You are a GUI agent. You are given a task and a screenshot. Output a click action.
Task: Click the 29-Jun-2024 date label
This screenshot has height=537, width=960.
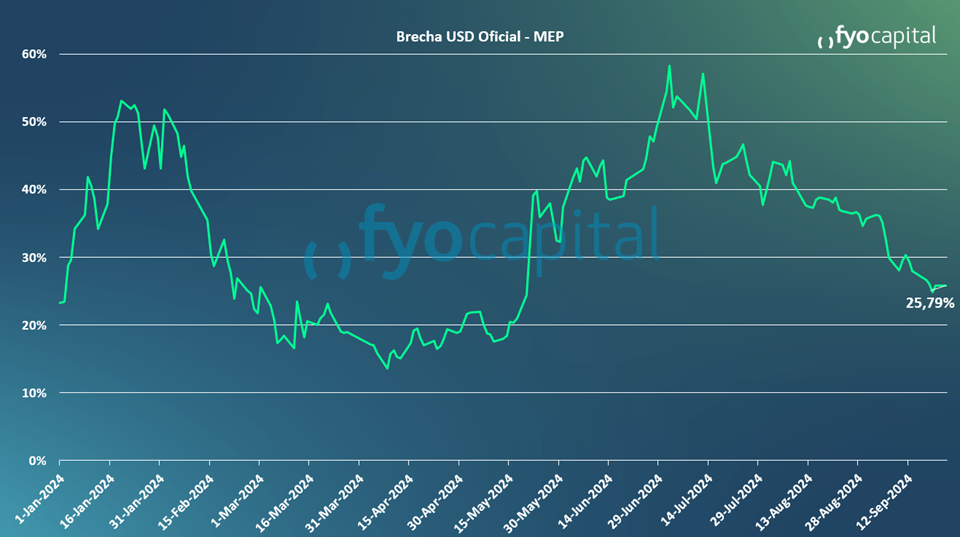[635, 501]
